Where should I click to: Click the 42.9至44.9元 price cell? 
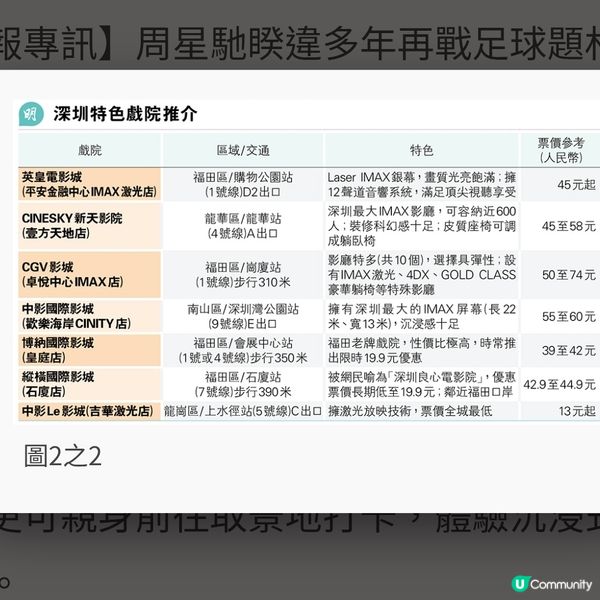pyautogui.click(x=561, y=384)
